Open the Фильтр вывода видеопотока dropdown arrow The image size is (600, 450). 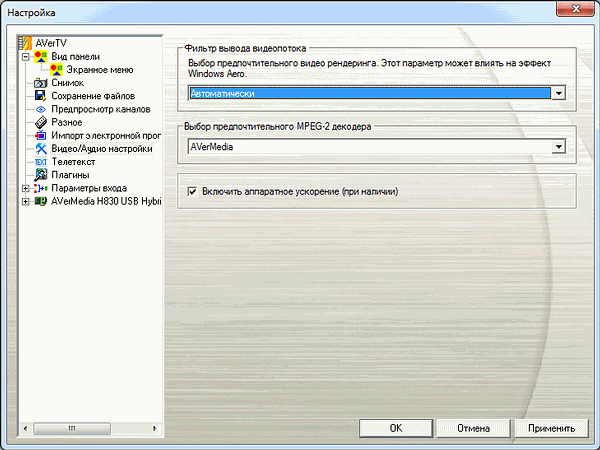(559, 93)
